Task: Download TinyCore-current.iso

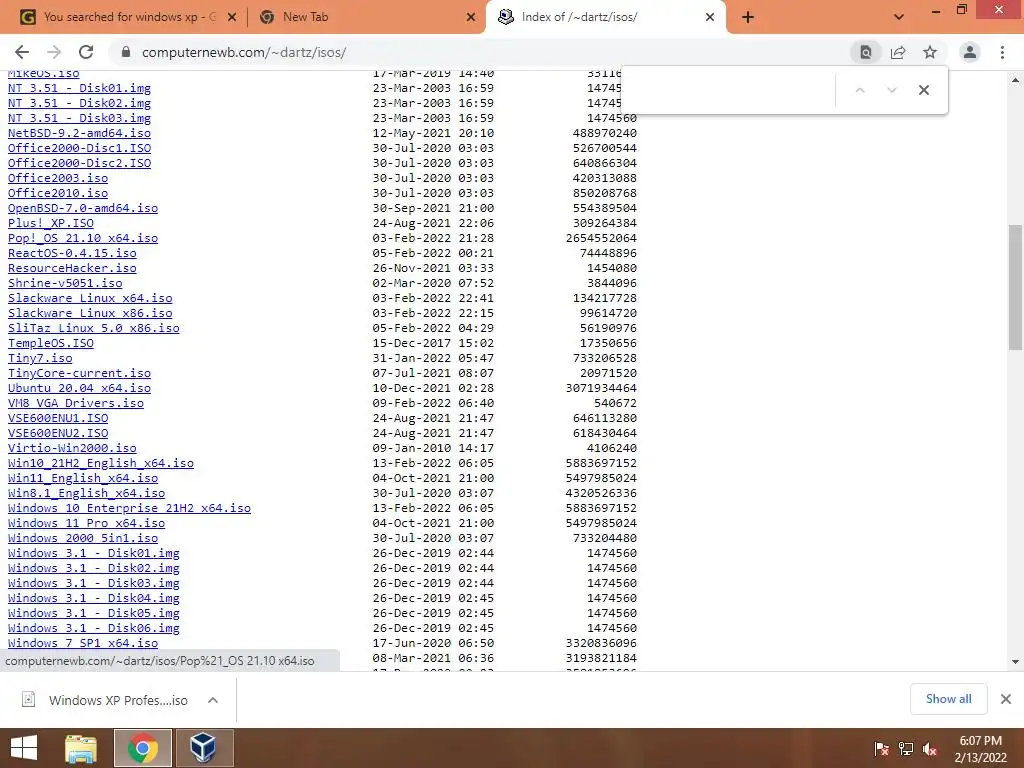Action: click(x=79, y=373)
